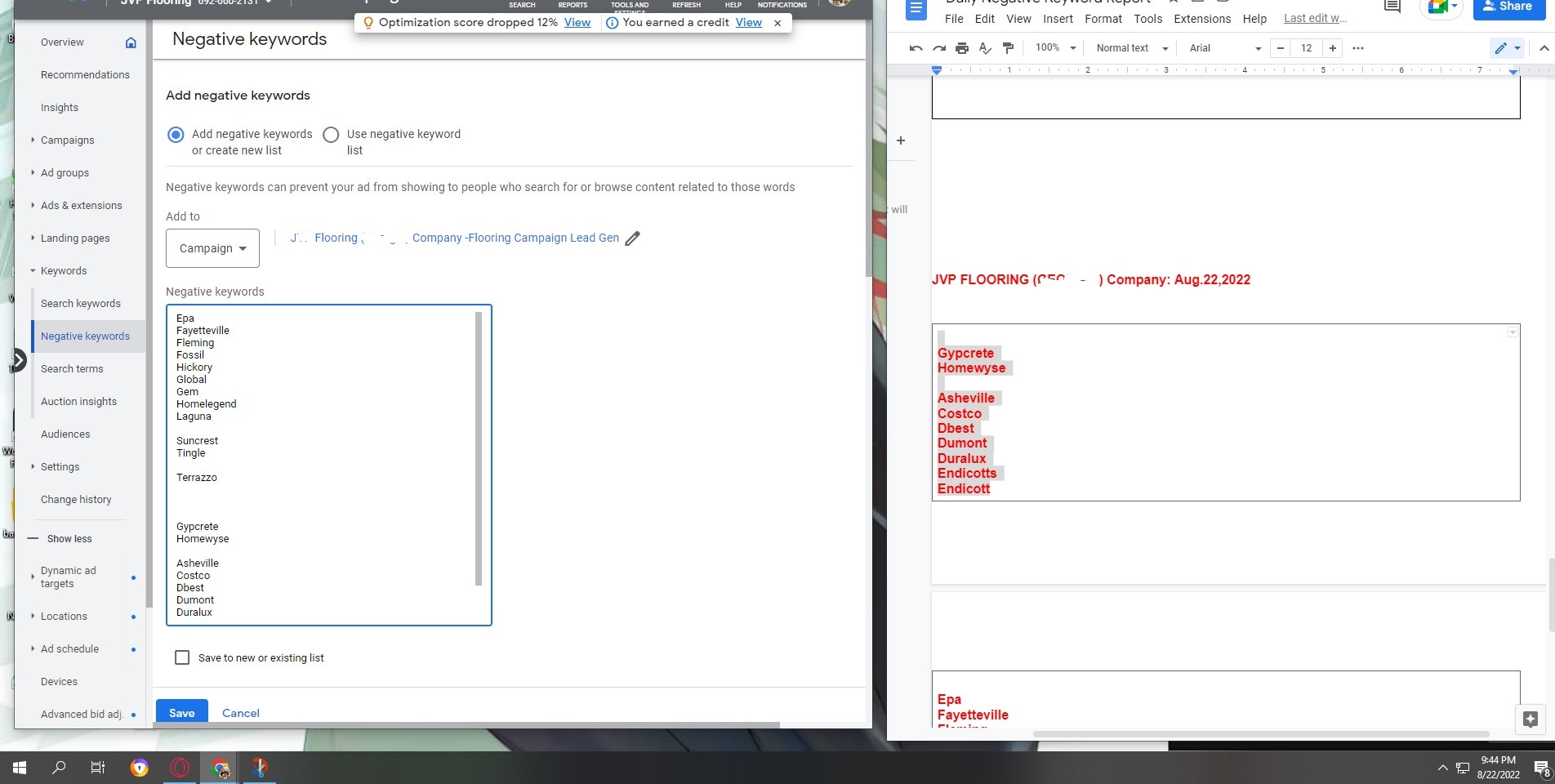Increase font size with plus button
The height and width of the screenshot is (784, 1555).
1333,48
